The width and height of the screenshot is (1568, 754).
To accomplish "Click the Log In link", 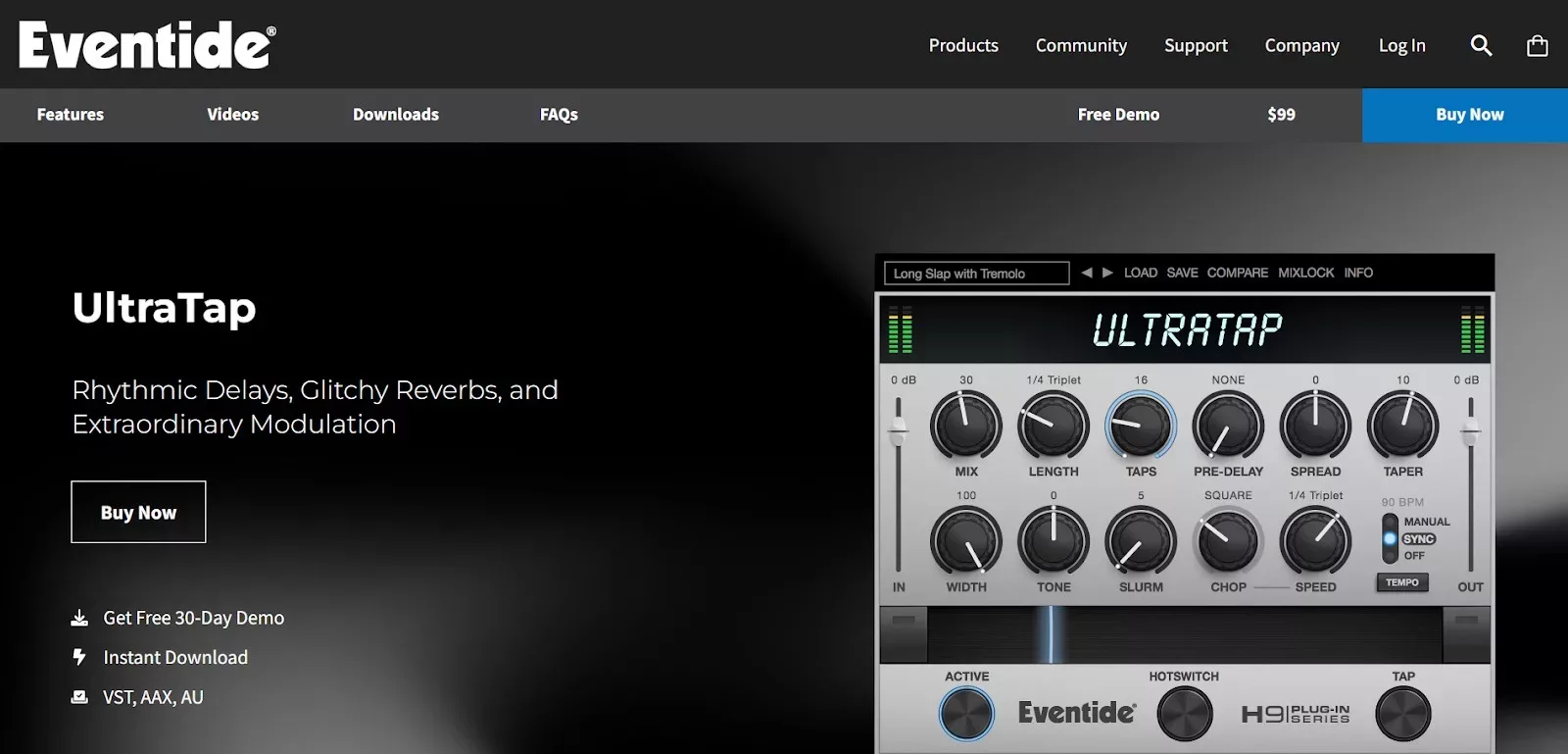I will 1401,45.
